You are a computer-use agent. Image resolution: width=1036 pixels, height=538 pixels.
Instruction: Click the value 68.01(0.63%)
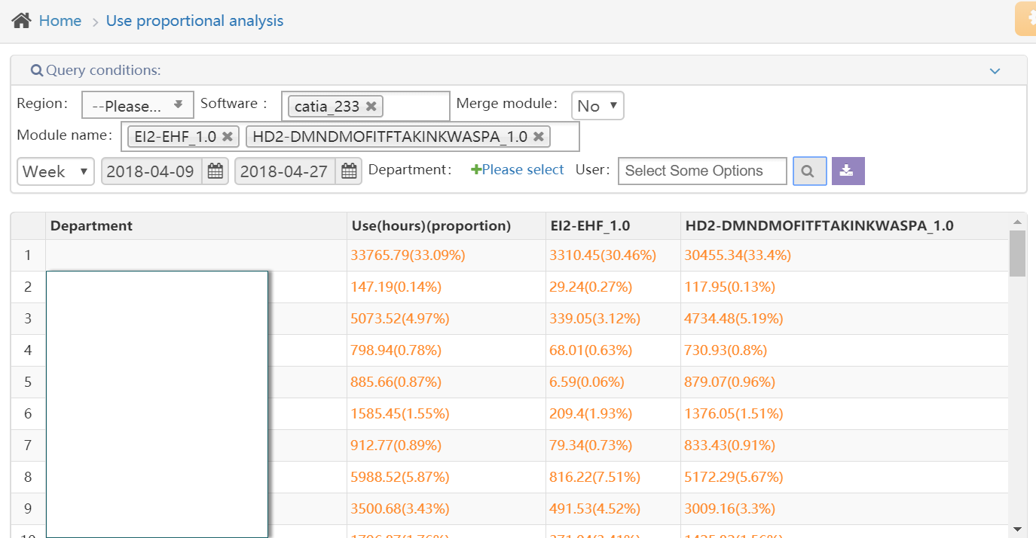(591, 350)
